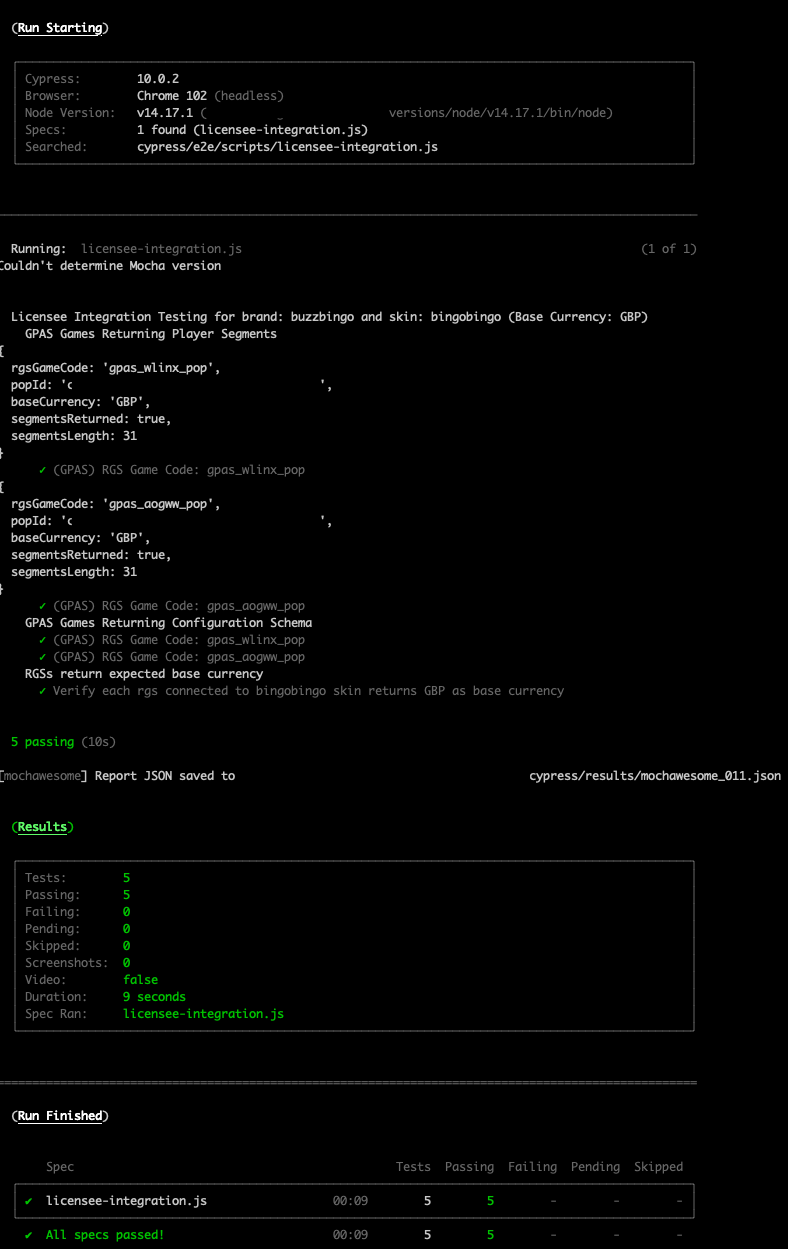The image size is (788, 1249).
Task: Click "licensee-integration.js" in the summary table row
Action: coord(126,1200)
